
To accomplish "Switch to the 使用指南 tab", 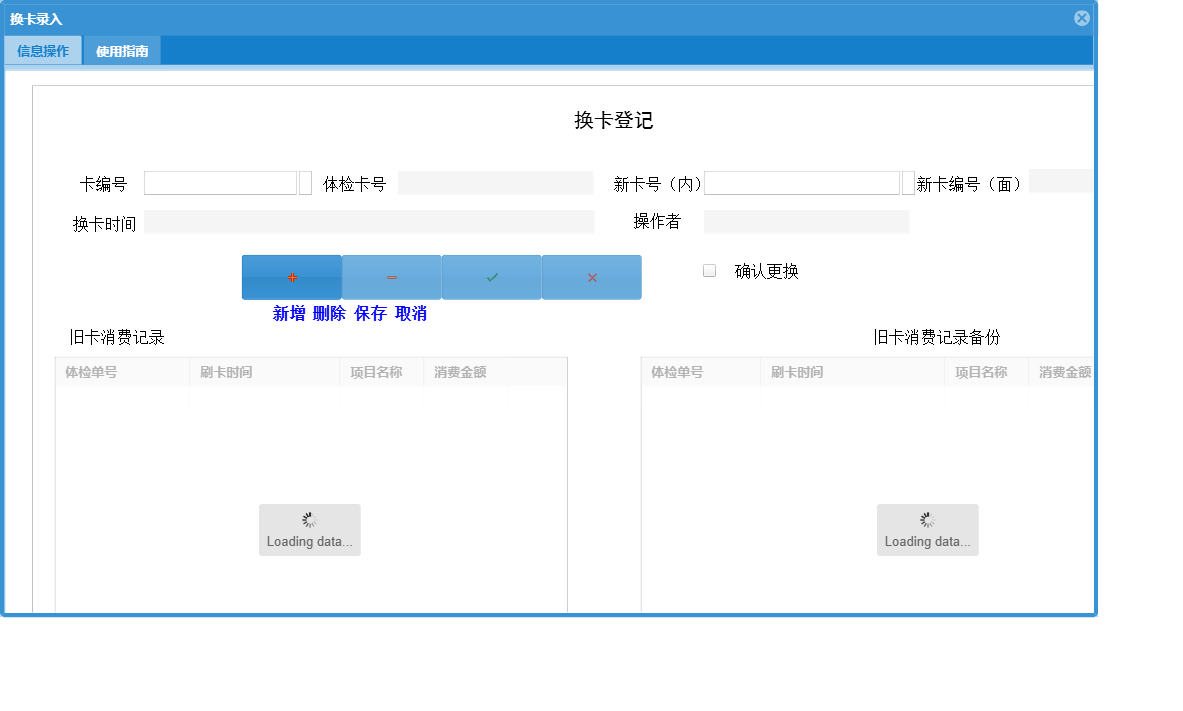I will (121, 49).
